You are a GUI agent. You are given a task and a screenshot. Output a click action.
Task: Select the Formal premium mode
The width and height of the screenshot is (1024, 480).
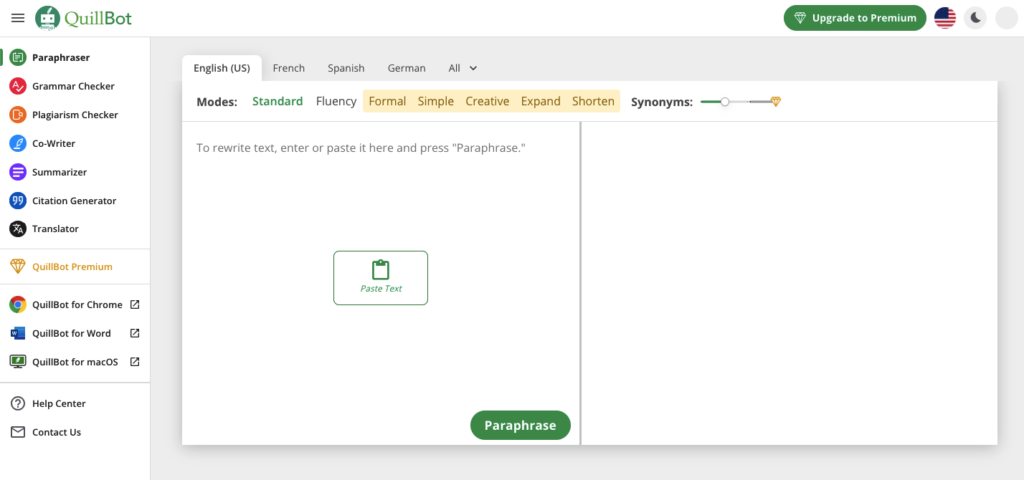point(387,101)
